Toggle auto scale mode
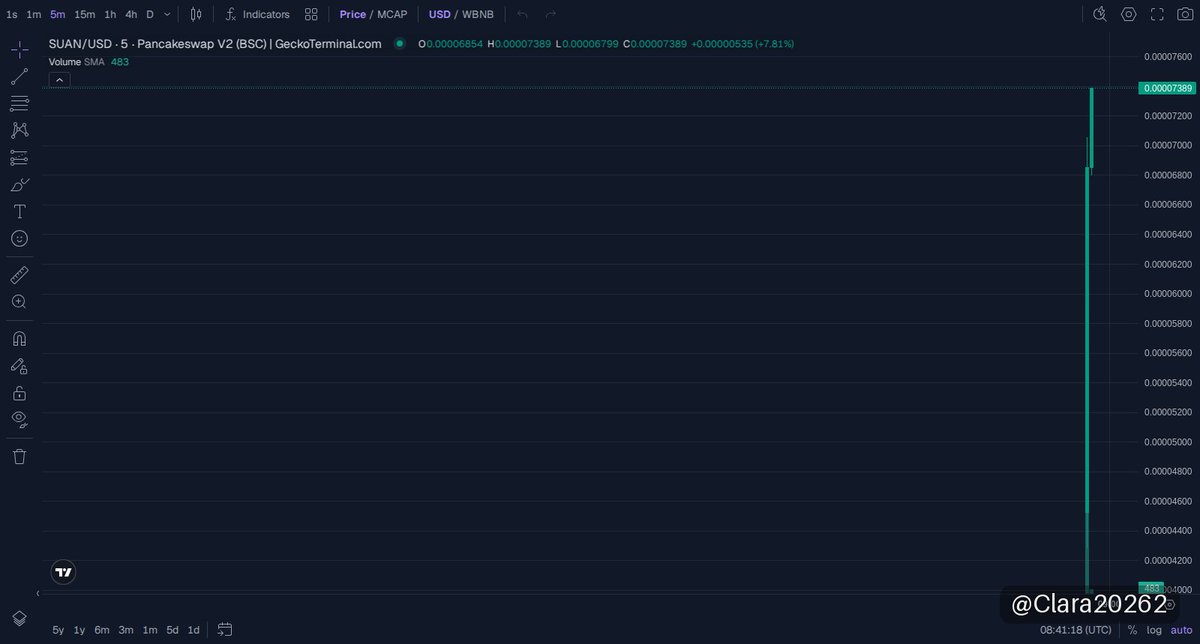The height and width of the screenshot is (644, 1200). [1181, 630]
